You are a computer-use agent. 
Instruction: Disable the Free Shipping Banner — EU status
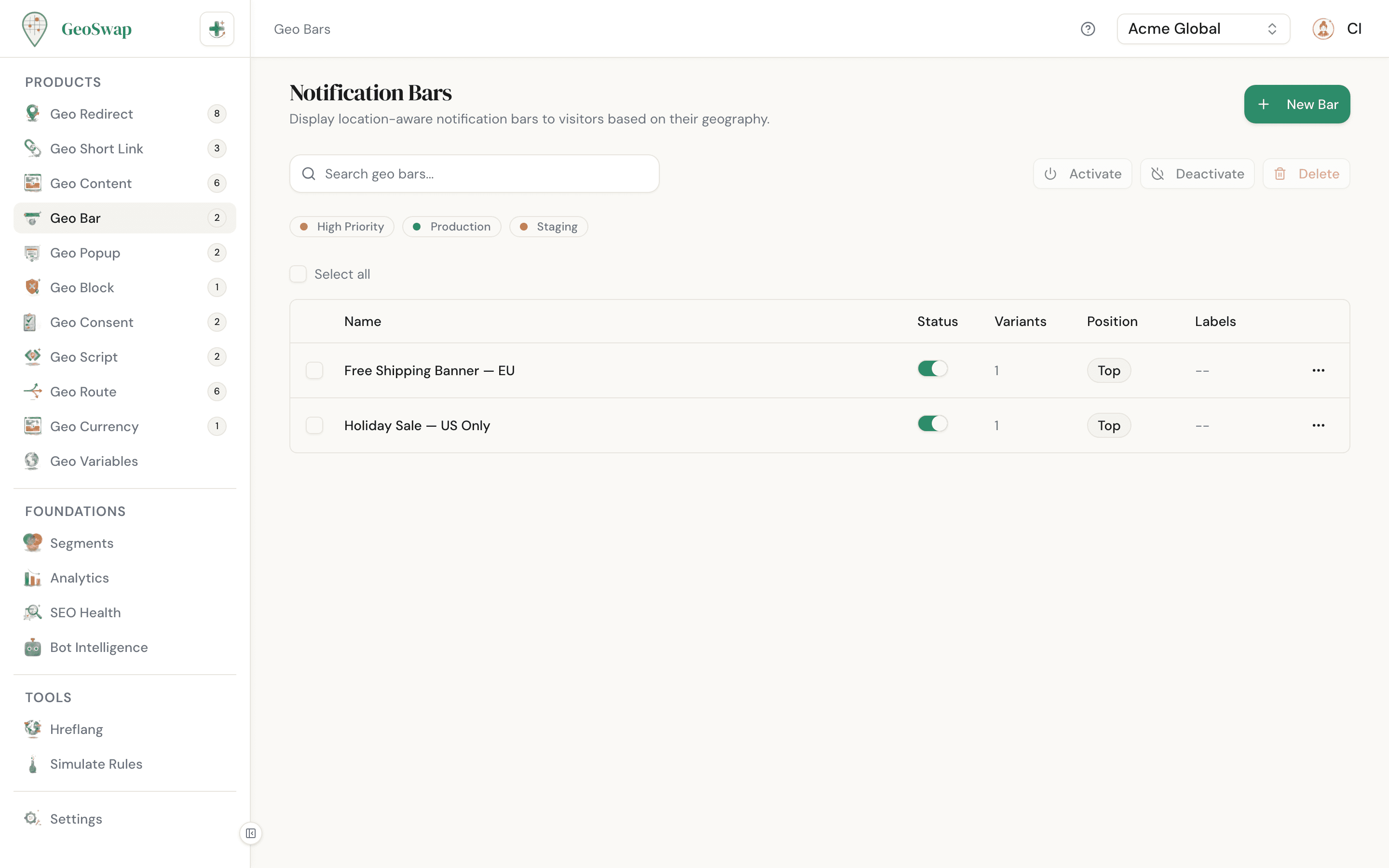(x=932, y=368)
